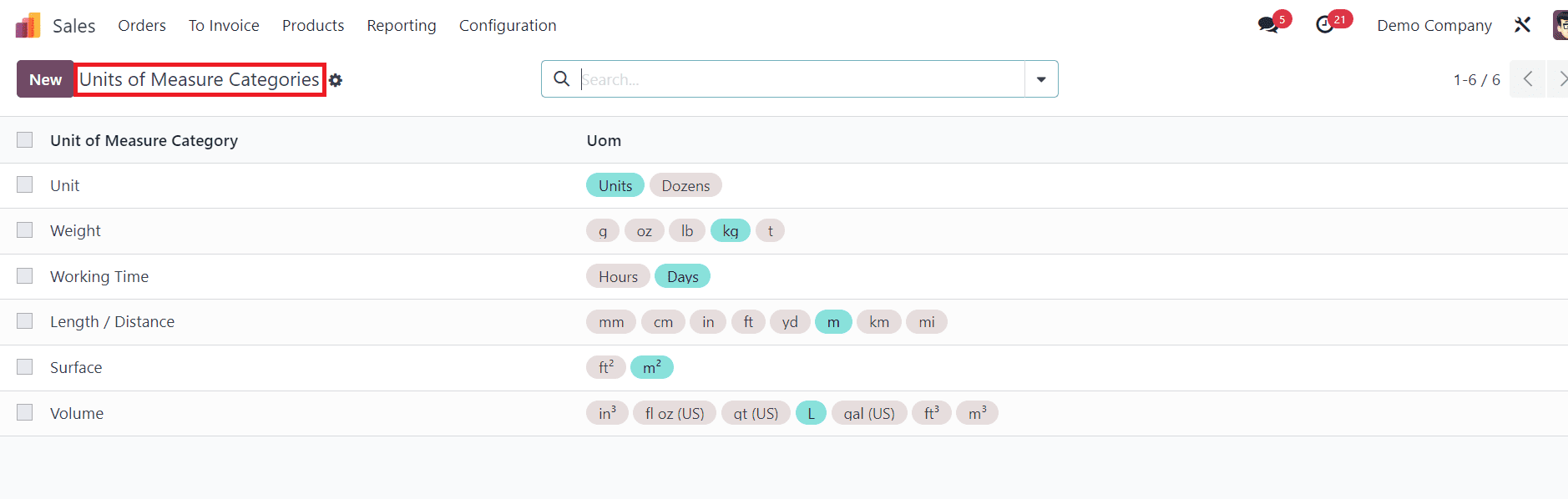Screen dimensions: 1568x499
Task: Expand the search options dropdown arrow
Action: pyautogui.click(x=1041, y=79)
